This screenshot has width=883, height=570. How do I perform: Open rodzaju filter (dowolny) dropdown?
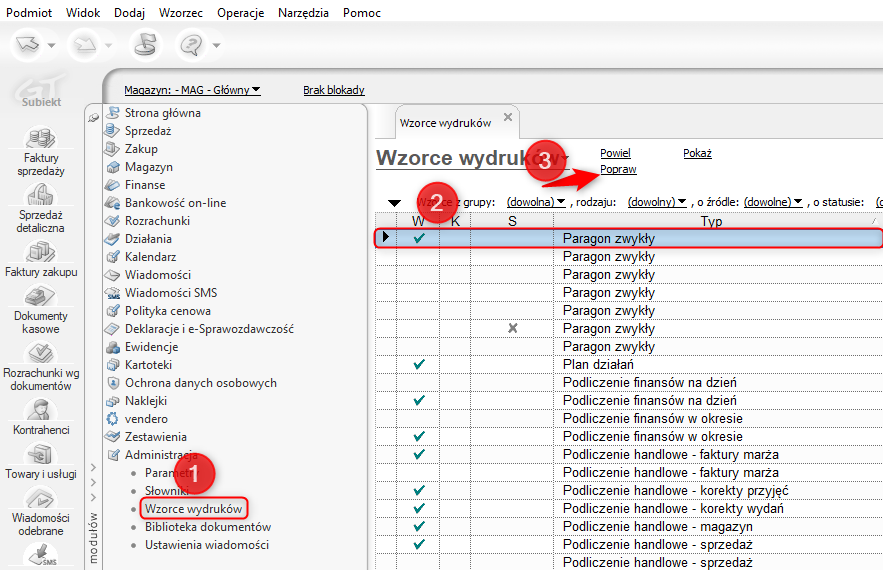coord(657,202)
